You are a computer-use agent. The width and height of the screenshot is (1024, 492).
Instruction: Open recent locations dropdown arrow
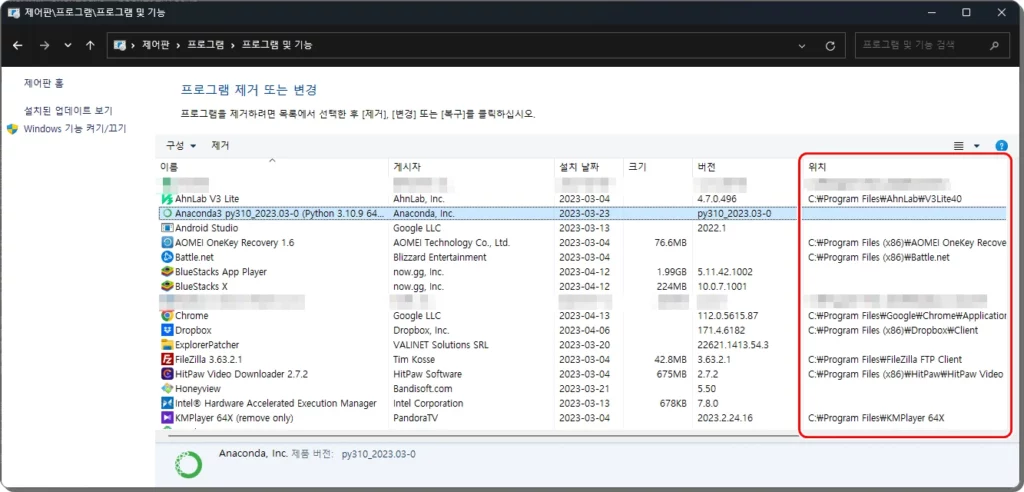pos(67,46)
